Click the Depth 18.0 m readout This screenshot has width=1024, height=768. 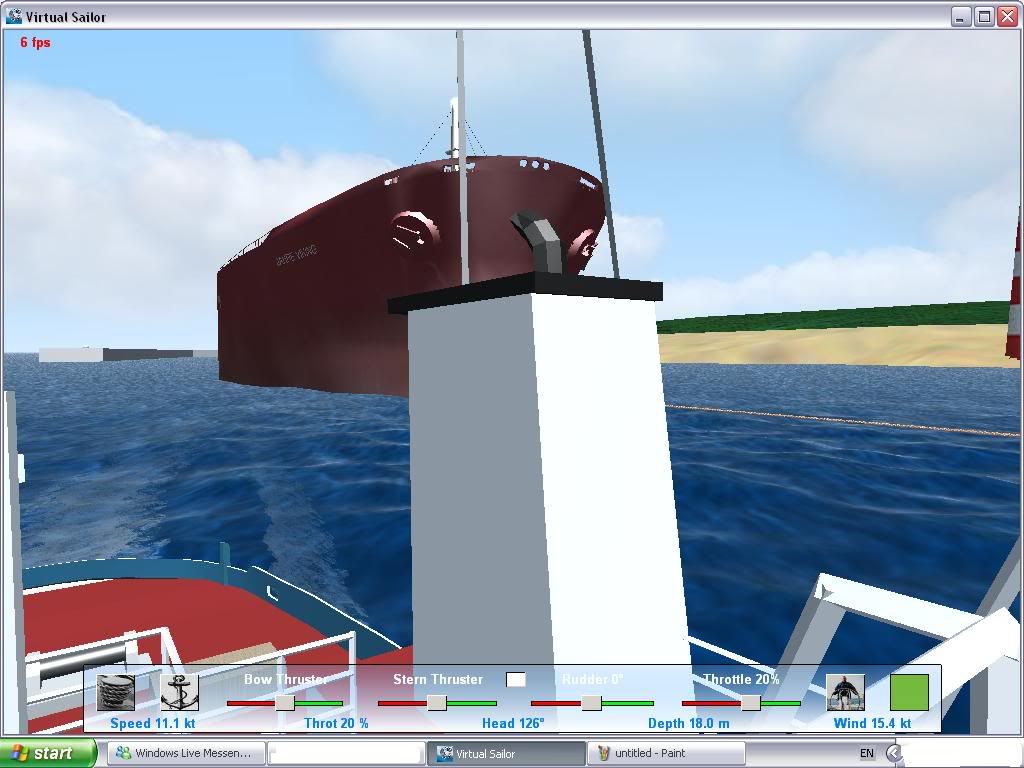(688, 723)
